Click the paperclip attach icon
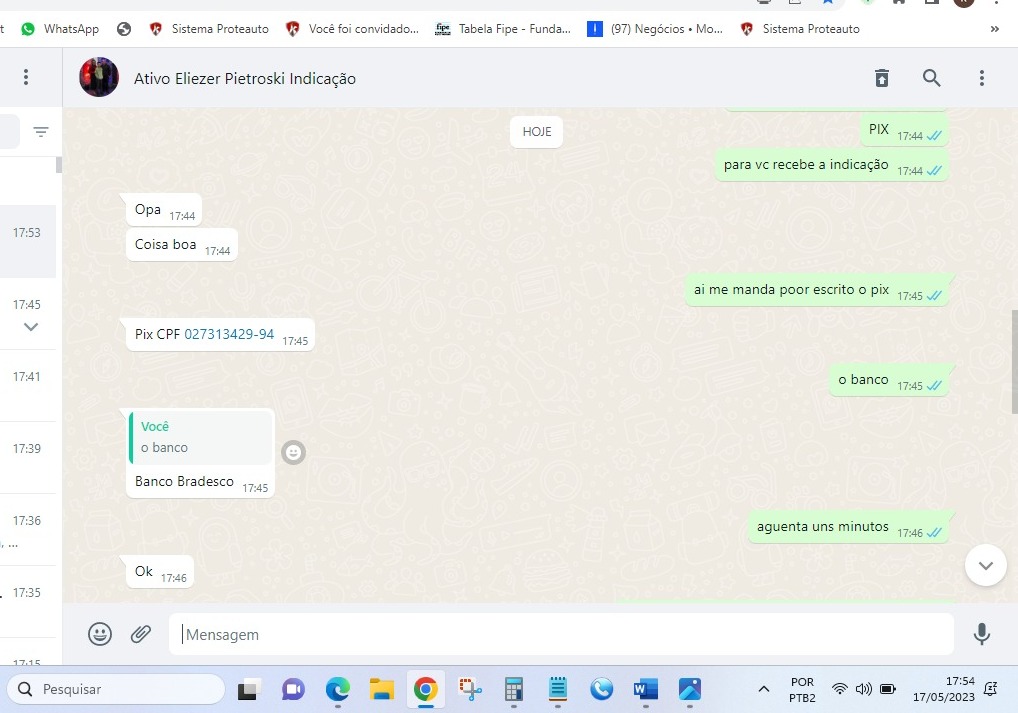The height and width of the screenshot is (713, 1018). click(141, 633)
